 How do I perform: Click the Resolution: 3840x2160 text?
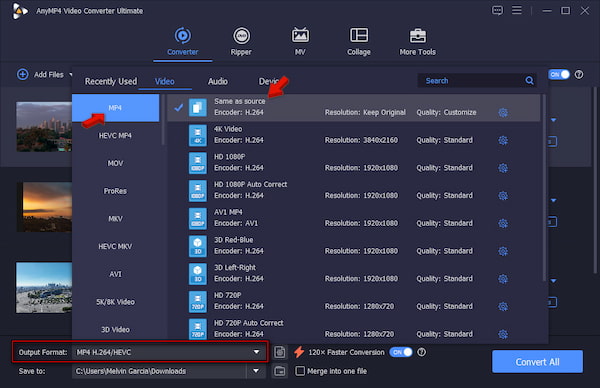pos(361,140)
